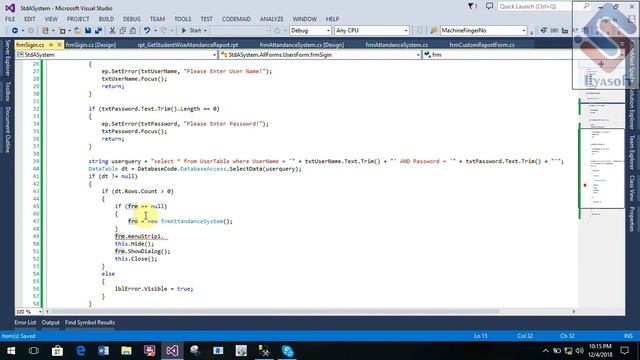The width and height of the screenshot is (640, 360).
Task: Switch to frmAttandanceSystem.cs code tab
Action: coord(396,44)
